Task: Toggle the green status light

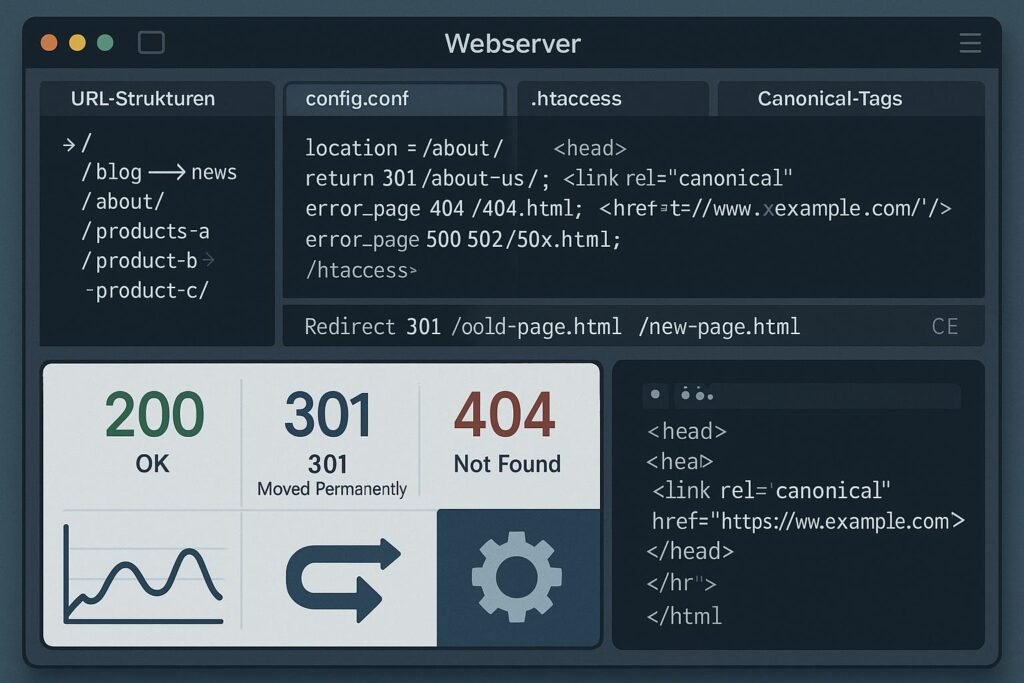Action: pos(105,44)
